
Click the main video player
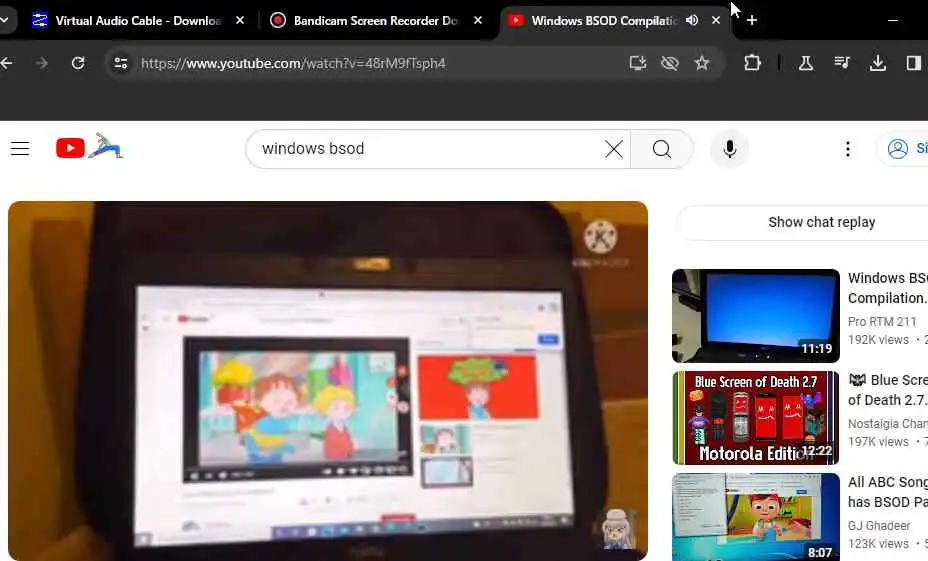pos(328,381)
